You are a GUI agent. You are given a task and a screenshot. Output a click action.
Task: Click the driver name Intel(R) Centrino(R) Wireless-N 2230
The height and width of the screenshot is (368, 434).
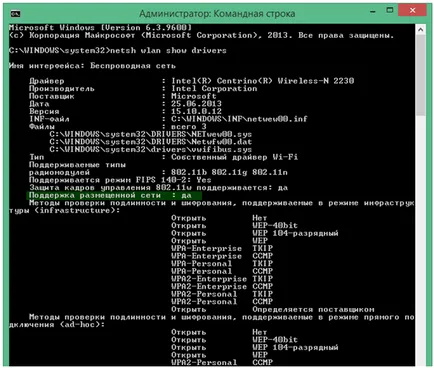click(x=263, y=81)
